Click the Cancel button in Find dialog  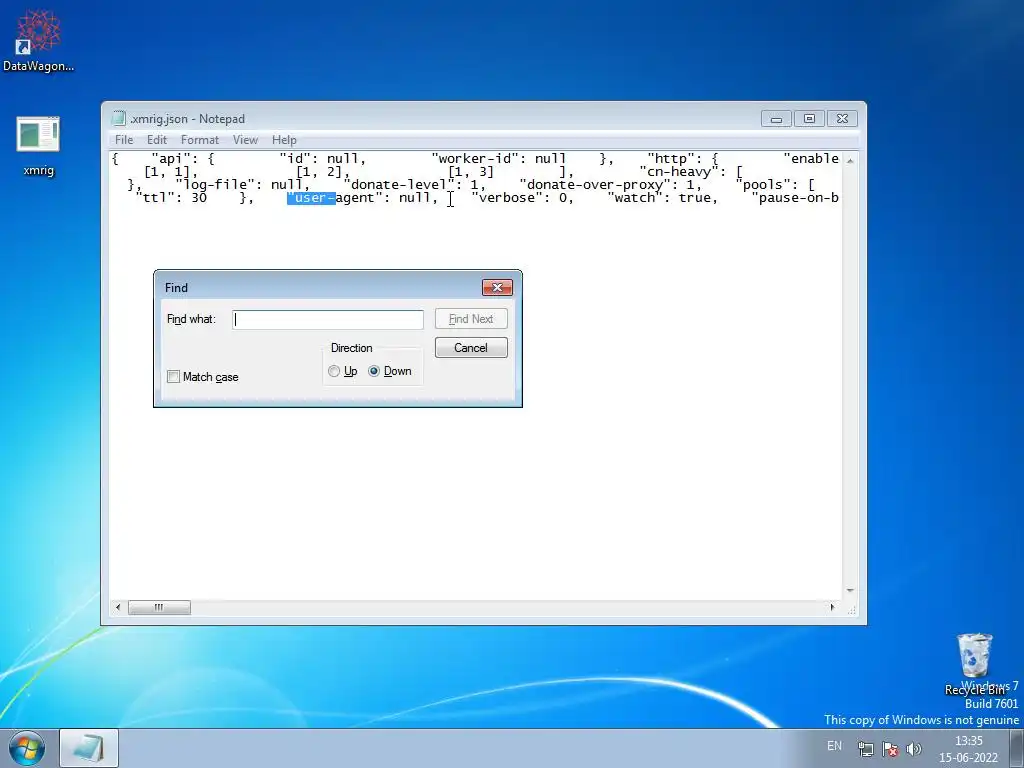471,347
